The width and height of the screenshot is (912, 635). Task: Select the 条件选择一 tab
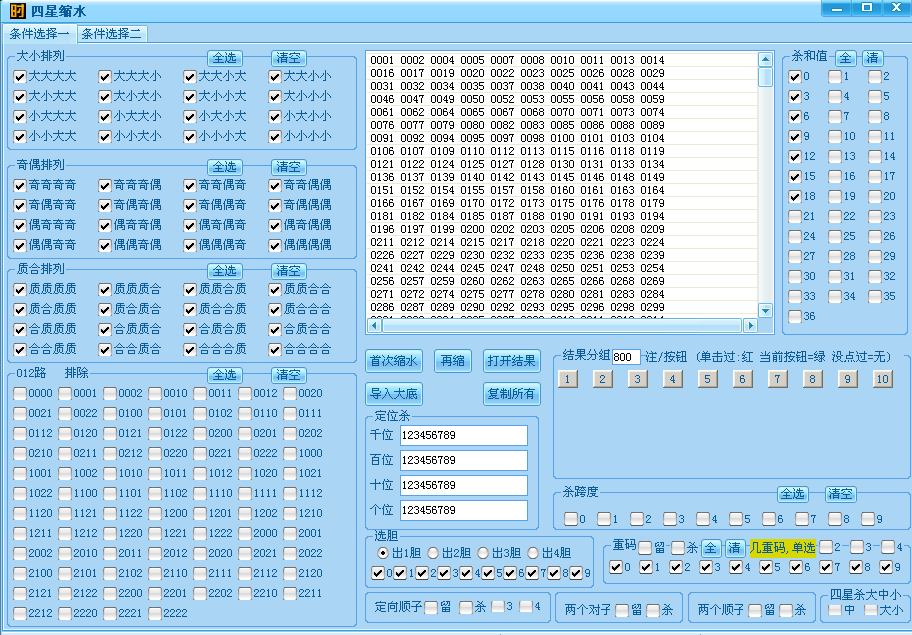point(39,34)
